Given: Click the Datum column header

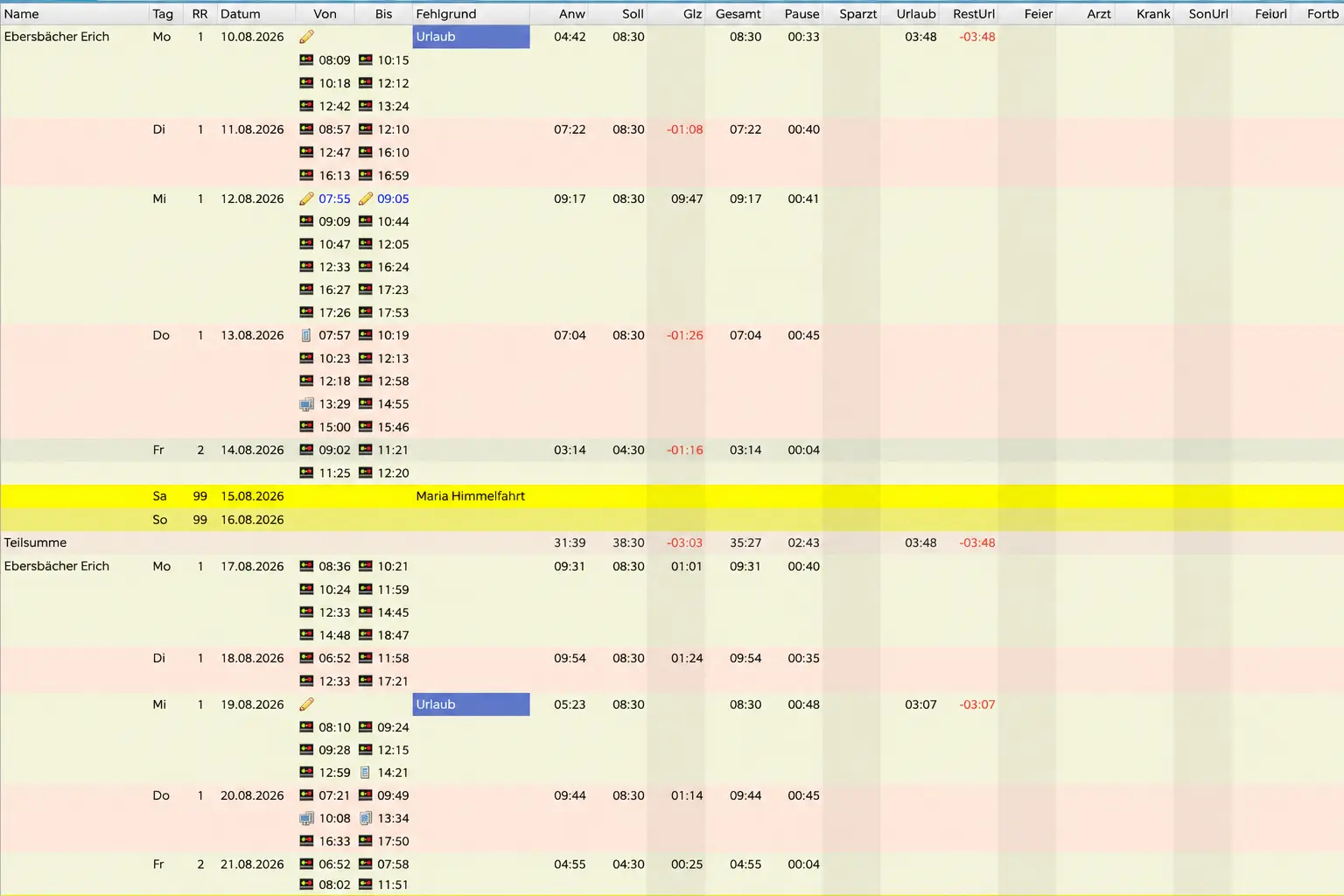Looking at the screenshot, I should pyautogui.click(x=255, y=14).
